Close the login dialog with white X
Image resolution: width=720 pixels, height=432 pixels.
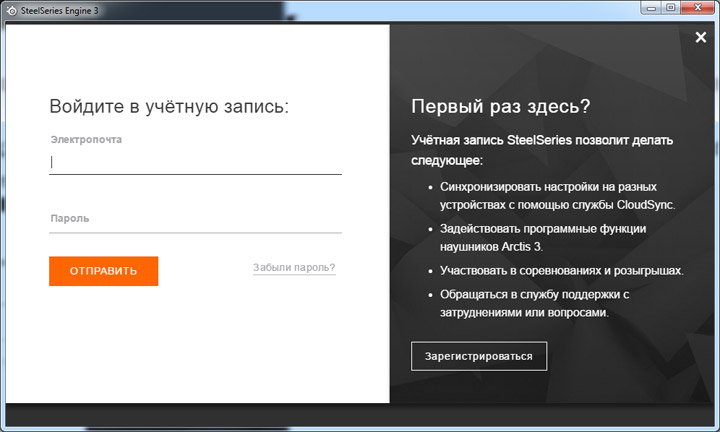pos(701,37)
